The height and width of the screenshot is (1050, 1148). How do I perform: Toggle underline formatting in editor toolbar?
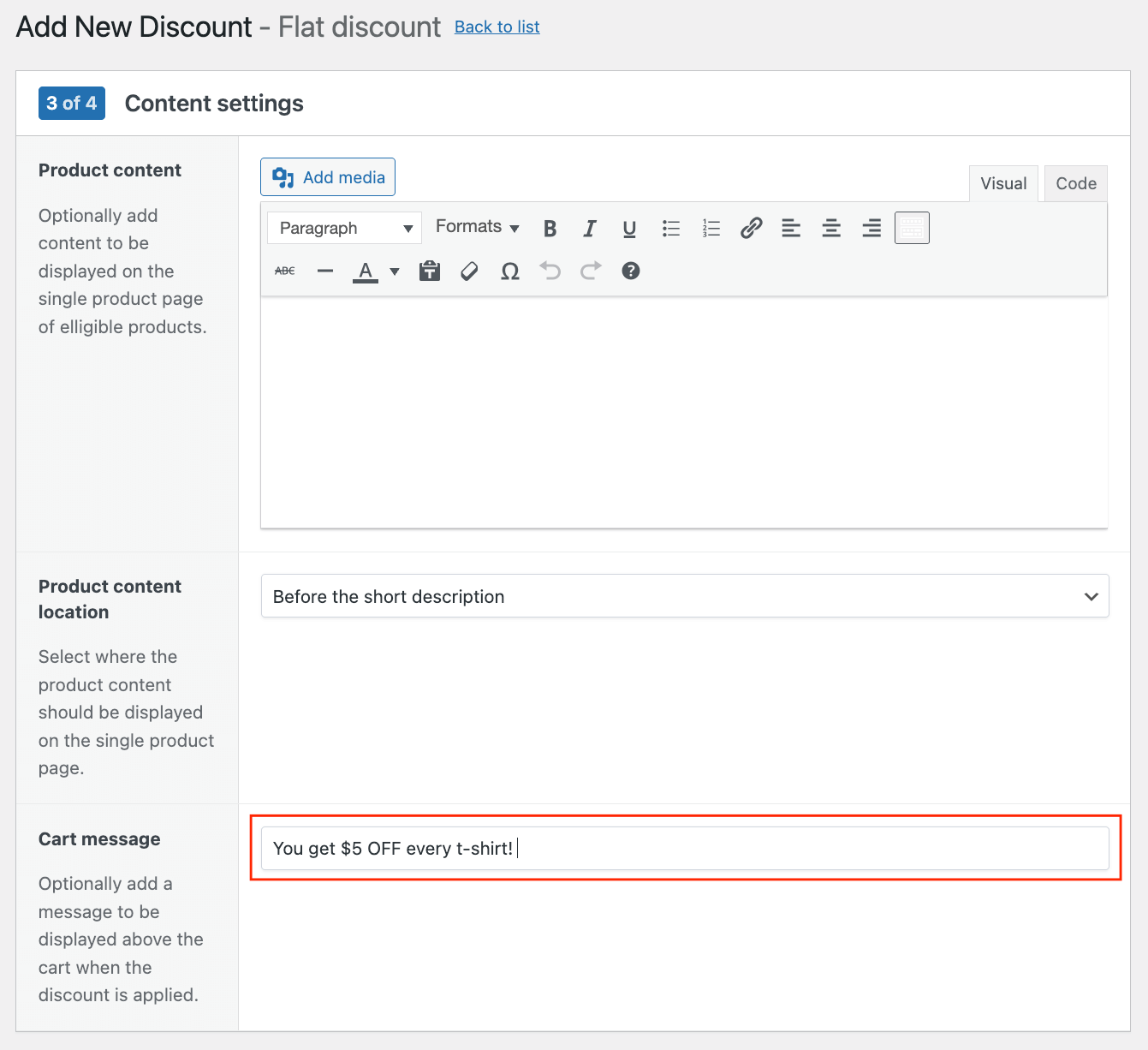[x=629, y=228]
